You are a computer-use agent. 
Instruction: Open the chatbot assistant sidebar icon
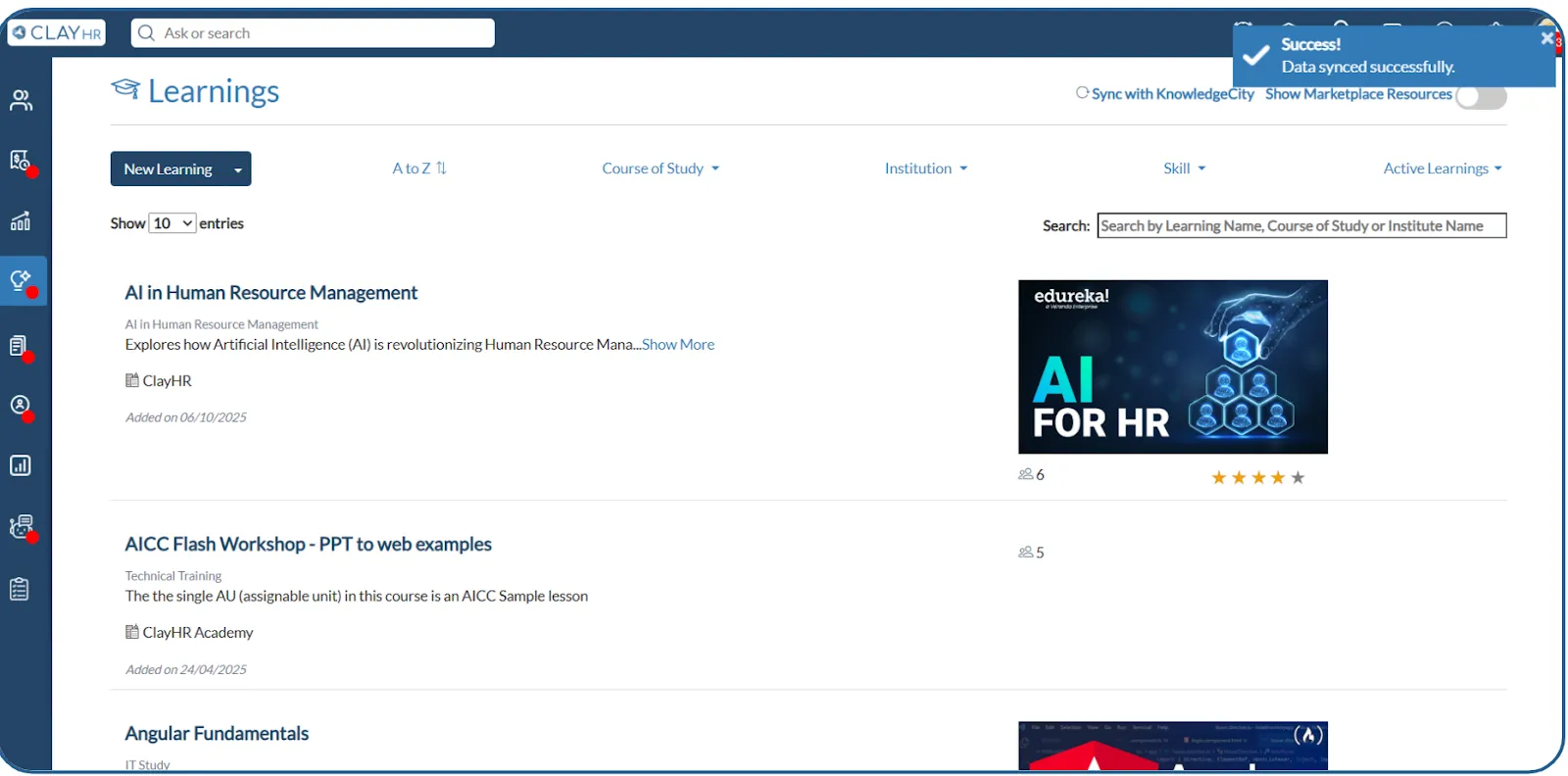21,527
